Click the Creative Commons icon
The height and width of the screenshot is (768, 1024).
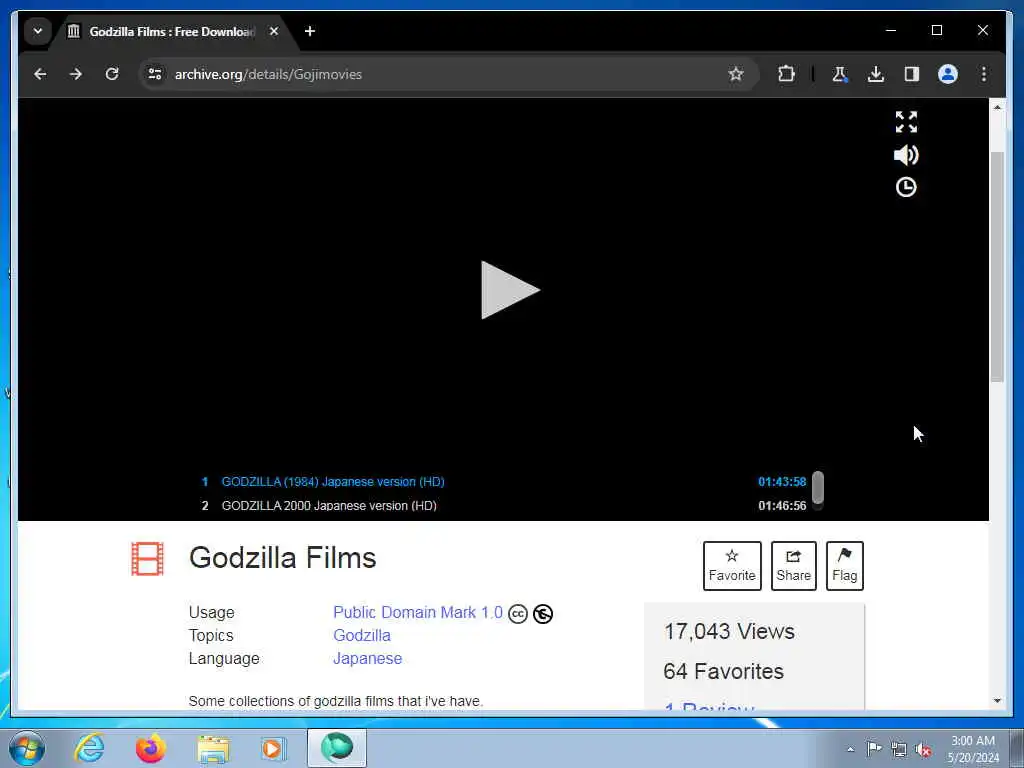click(518, 614)
